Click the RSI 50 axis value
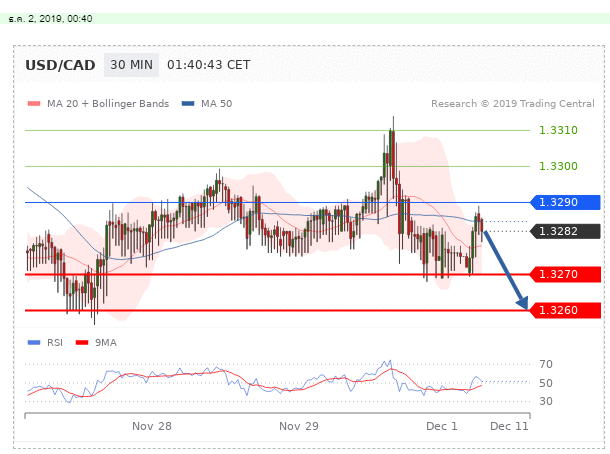The image size is (610, 454). [546, 383]
